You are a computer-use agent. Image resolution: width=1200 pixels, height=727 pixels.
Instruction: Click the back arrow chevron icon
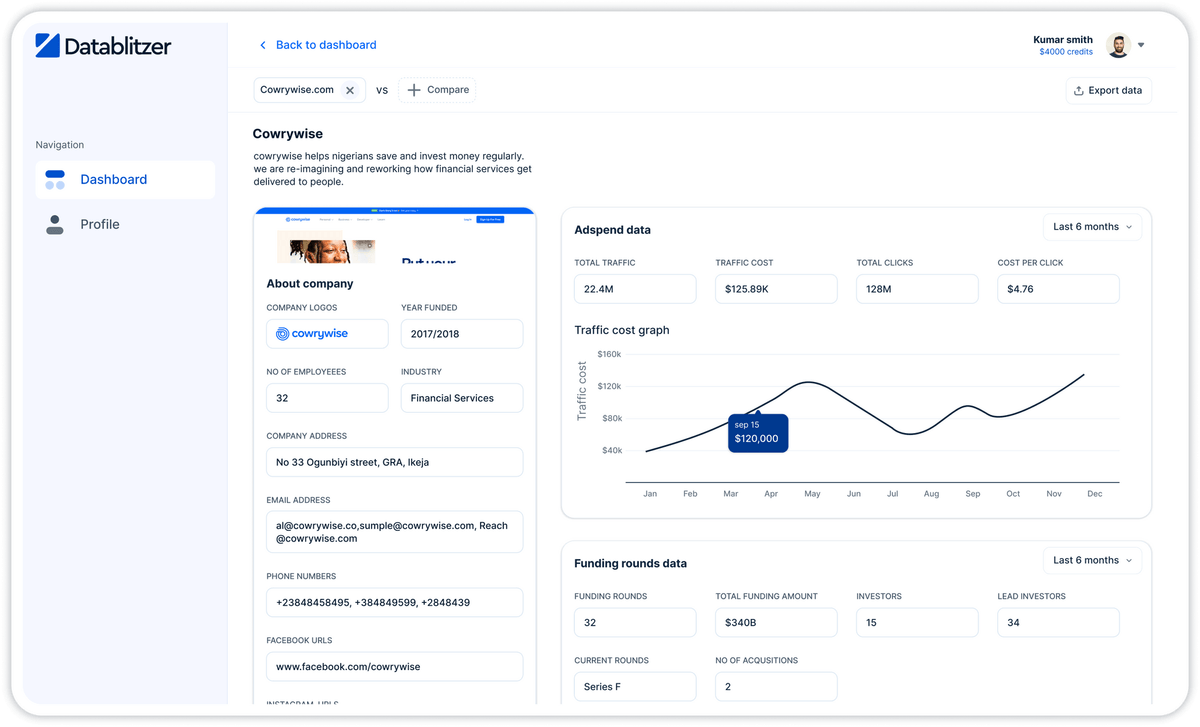[x=263, y=45]
